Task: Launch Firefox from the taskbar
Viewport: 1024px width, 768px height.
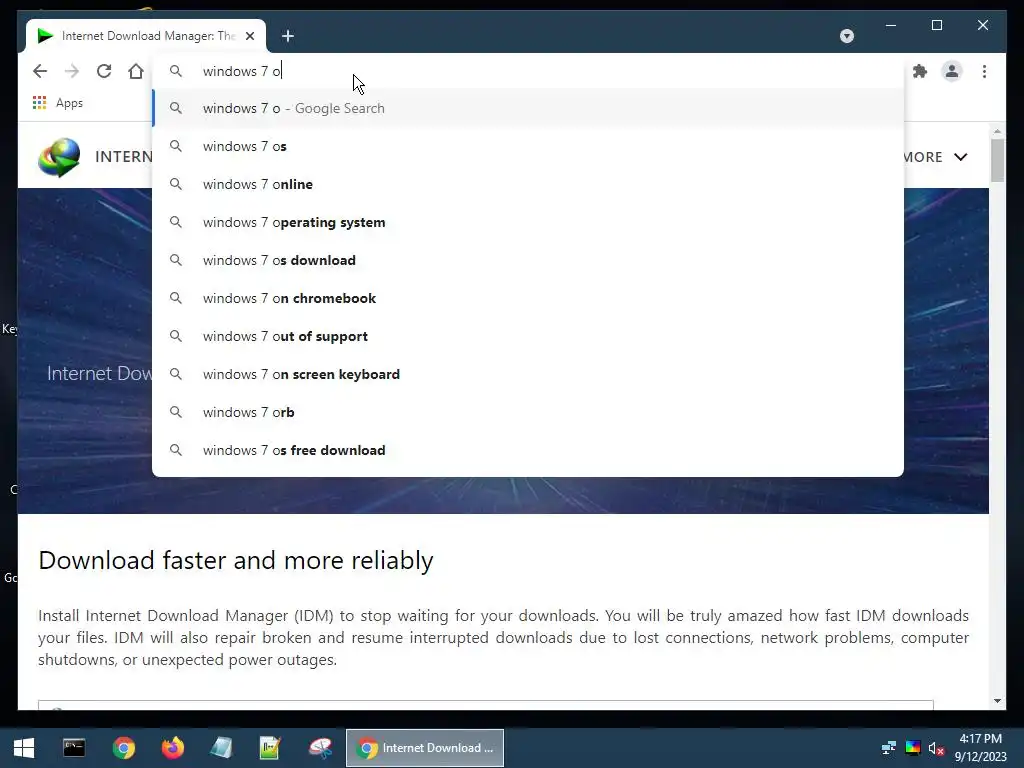Action: (x=172, y=748)
